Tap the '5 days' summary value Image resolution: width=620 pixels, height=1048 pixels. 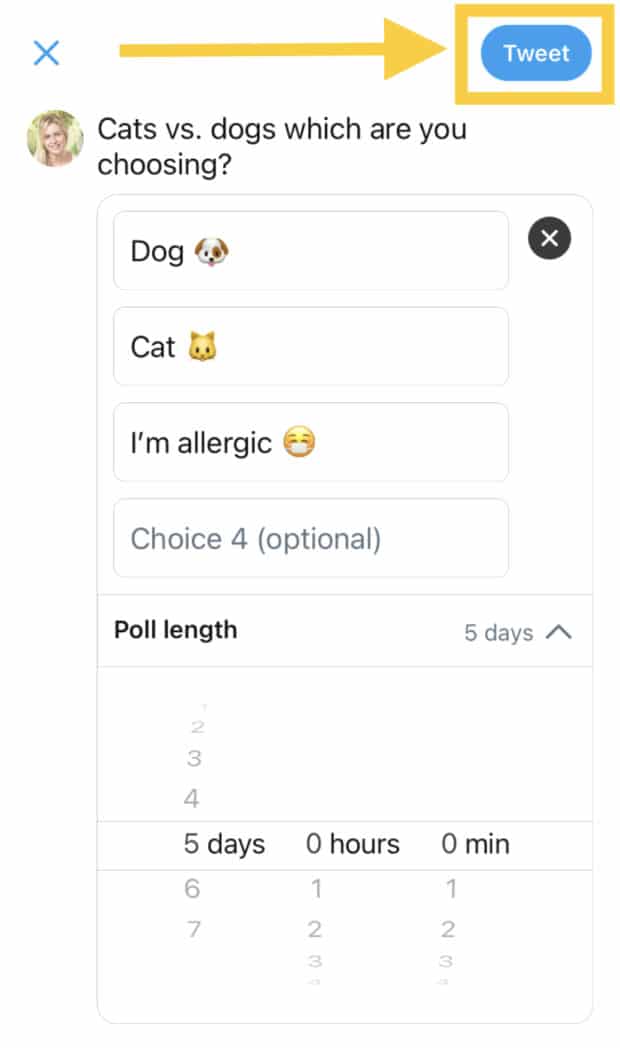[498, 632]
